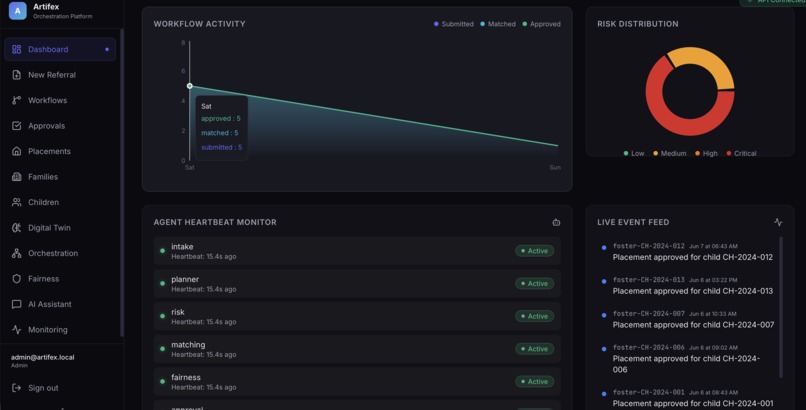Click the AI Assistant chat icon
Screen dimensions: 806x410
pos(16,304)
